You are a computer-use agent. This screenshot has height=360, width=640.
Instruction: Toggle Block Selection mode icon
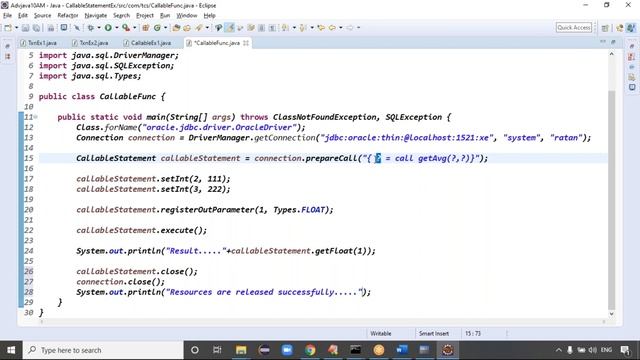(261, 28)
